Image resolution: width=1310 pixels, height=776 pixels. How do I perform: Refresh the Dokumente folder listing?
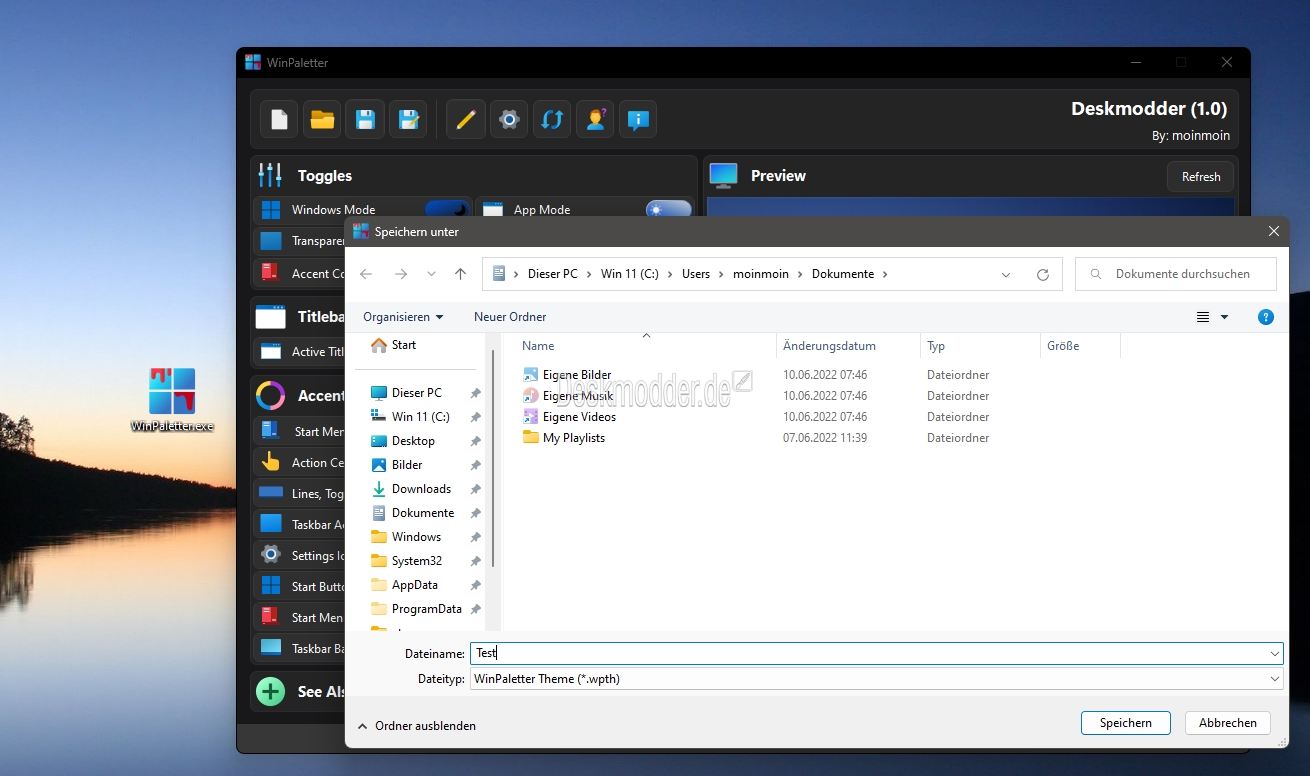coord(1043,274)
